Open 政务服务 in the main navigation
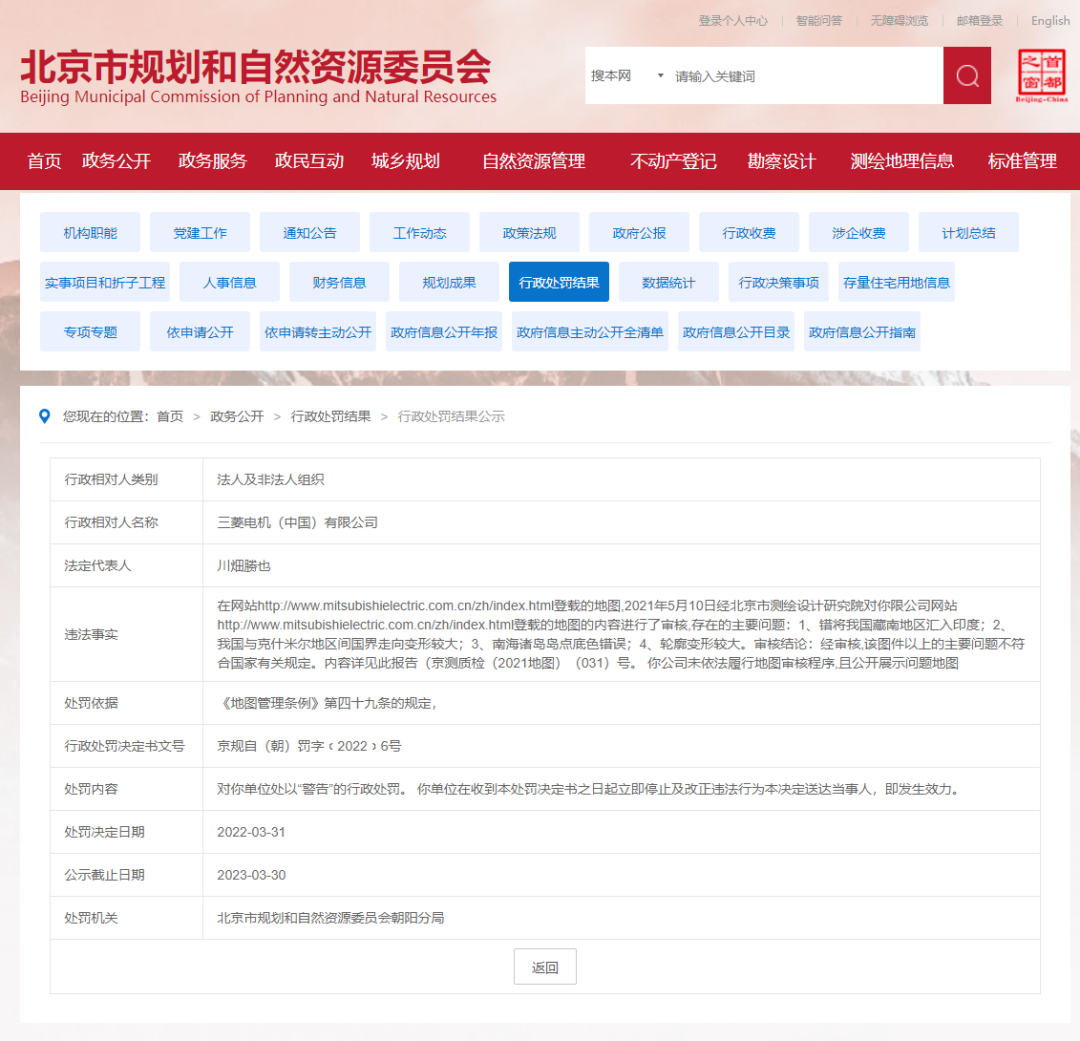The width and height of the screenshot is (1080, 1041). click(213, 161)
